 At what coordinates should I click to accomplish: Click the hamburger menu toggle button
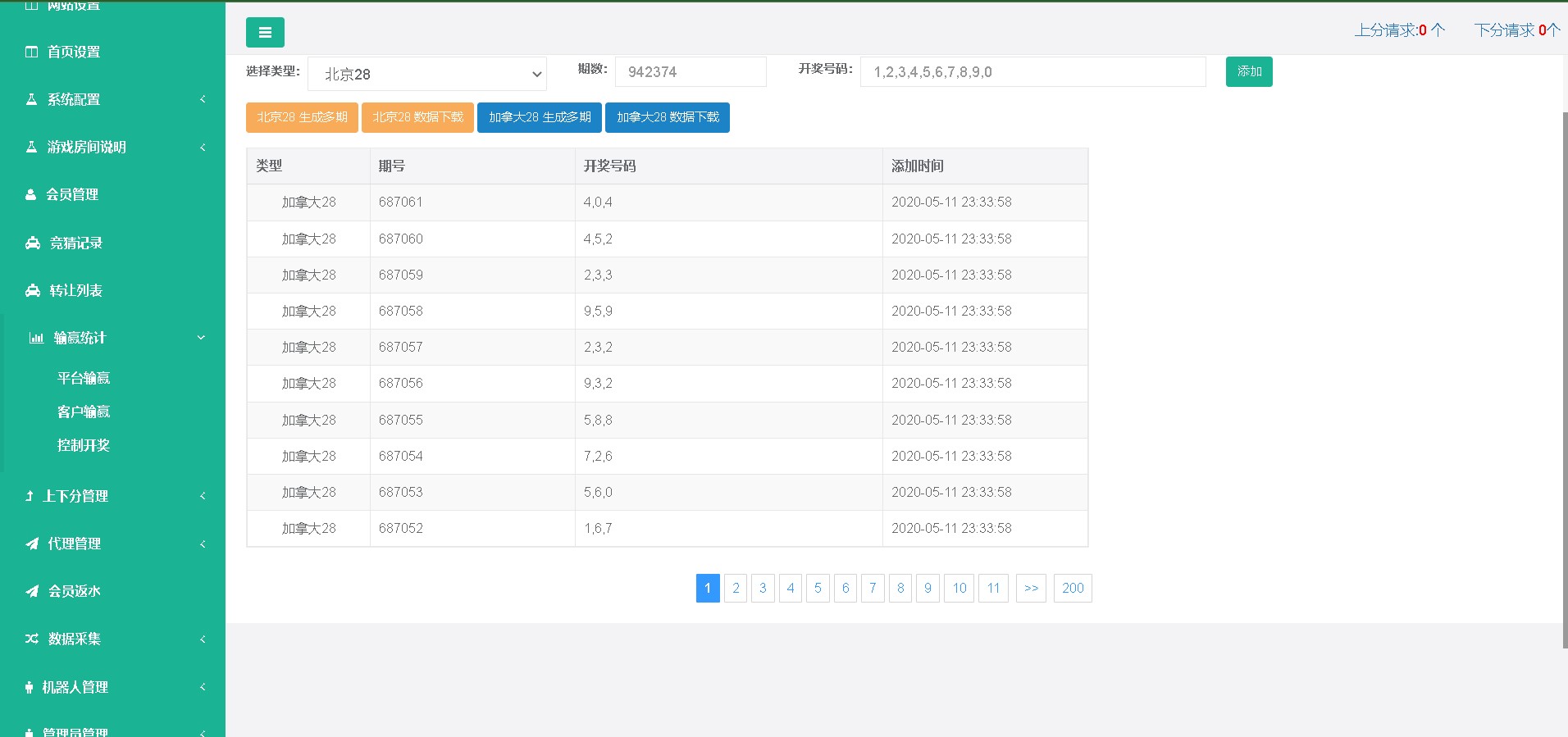[265, 33]
